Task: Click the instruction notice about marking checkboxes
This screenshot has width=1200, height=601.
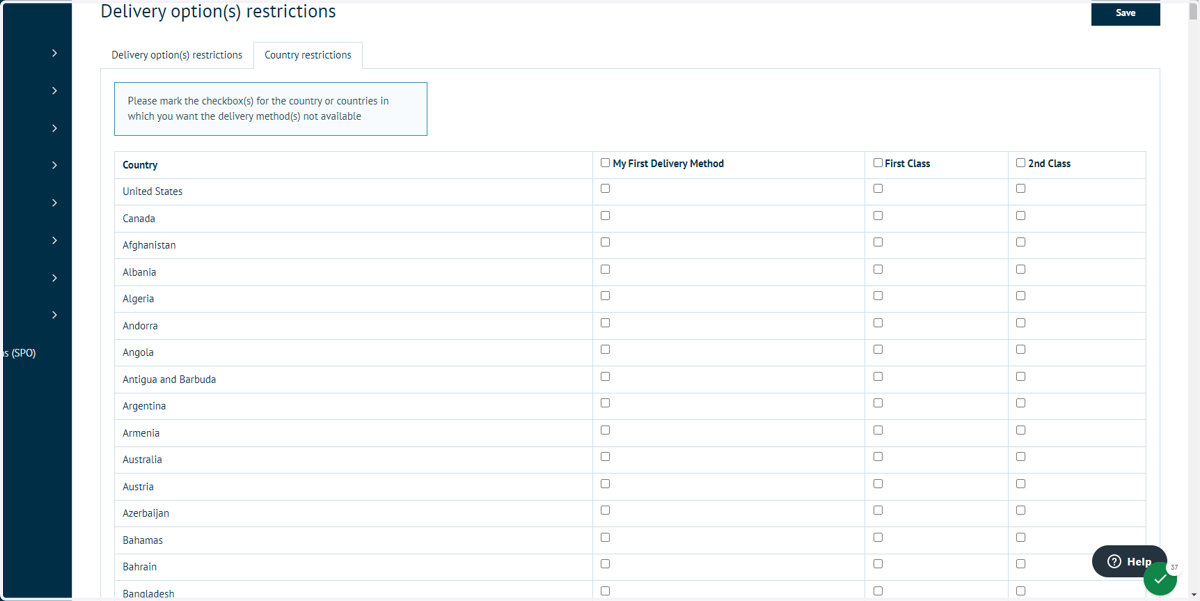Action: click(270, 109)
